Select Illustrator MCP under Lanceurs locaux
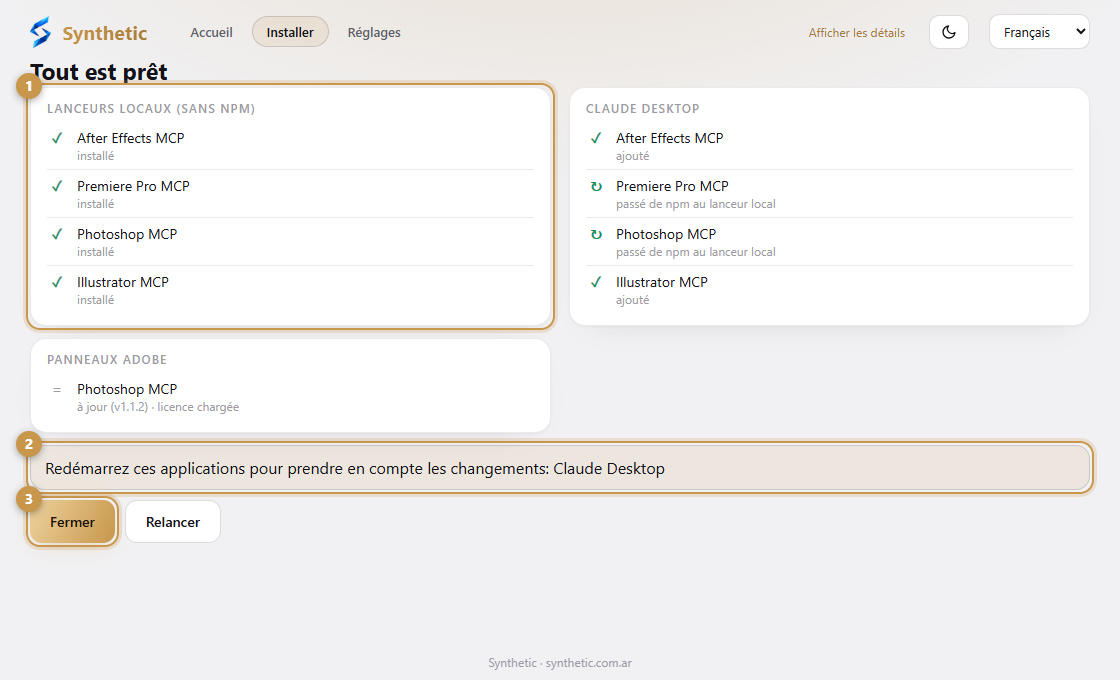1120x680 pixels. point(123,282)
